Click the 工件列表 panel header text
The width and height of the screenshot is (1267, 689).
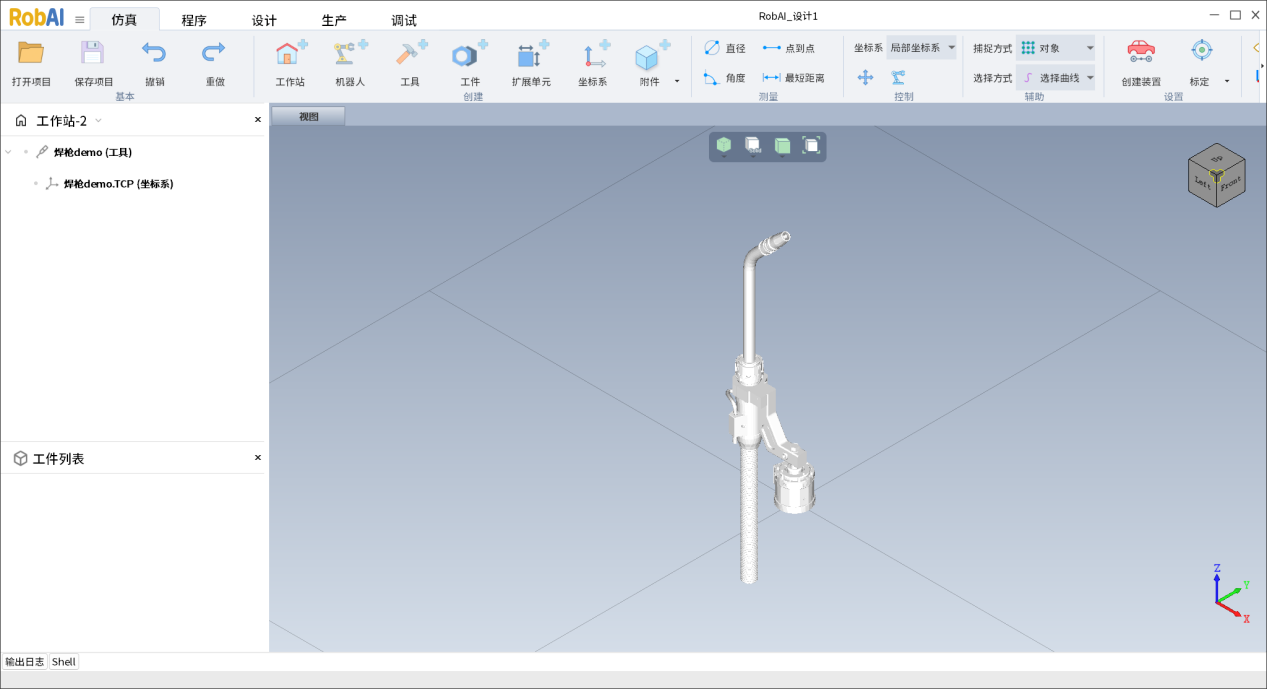pyautogui.click(x=58, y=459)
